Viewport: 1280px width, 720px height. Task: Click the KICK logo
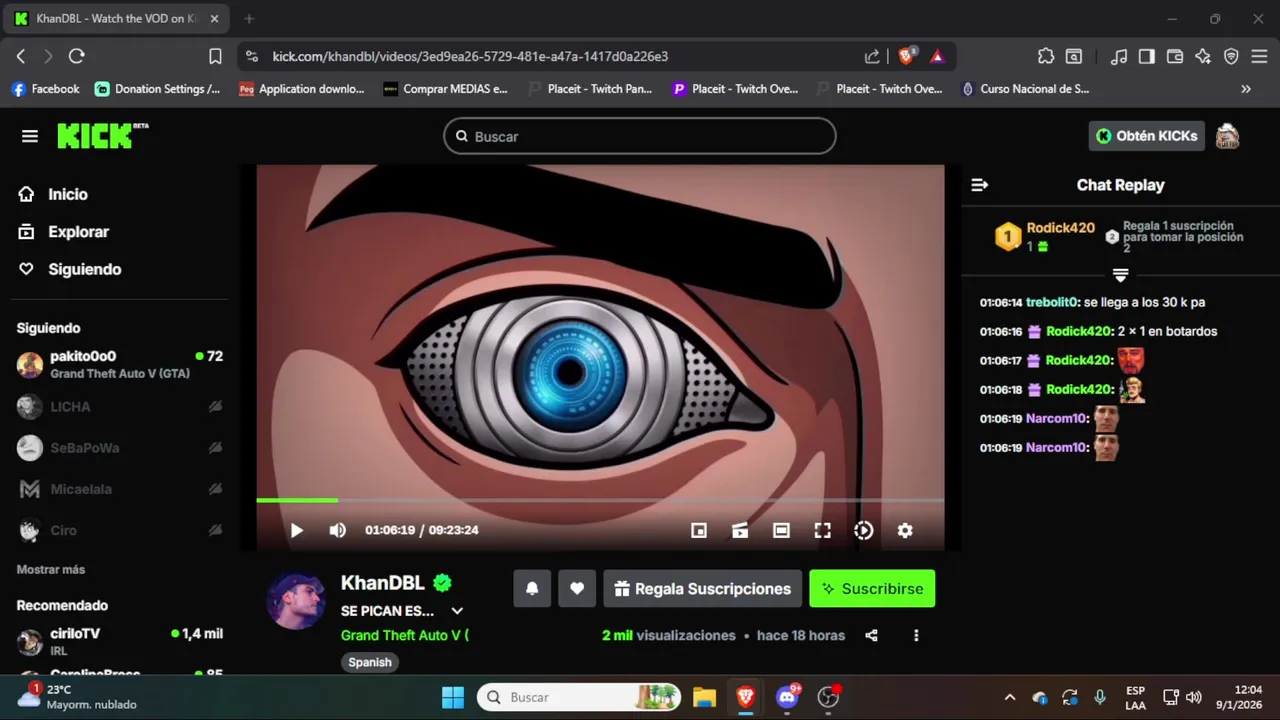point(102,136)
